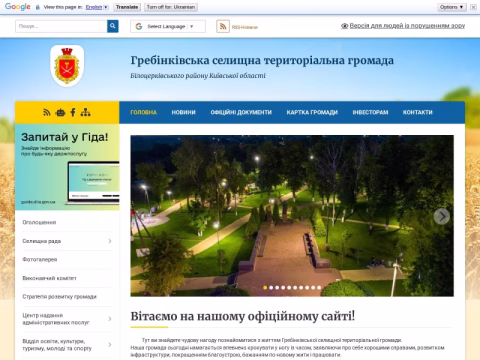Viewport: 480px width, 360px height.
Task: Expand Відділ освіти, культури submenu arrow
Action: coord(110,345)
